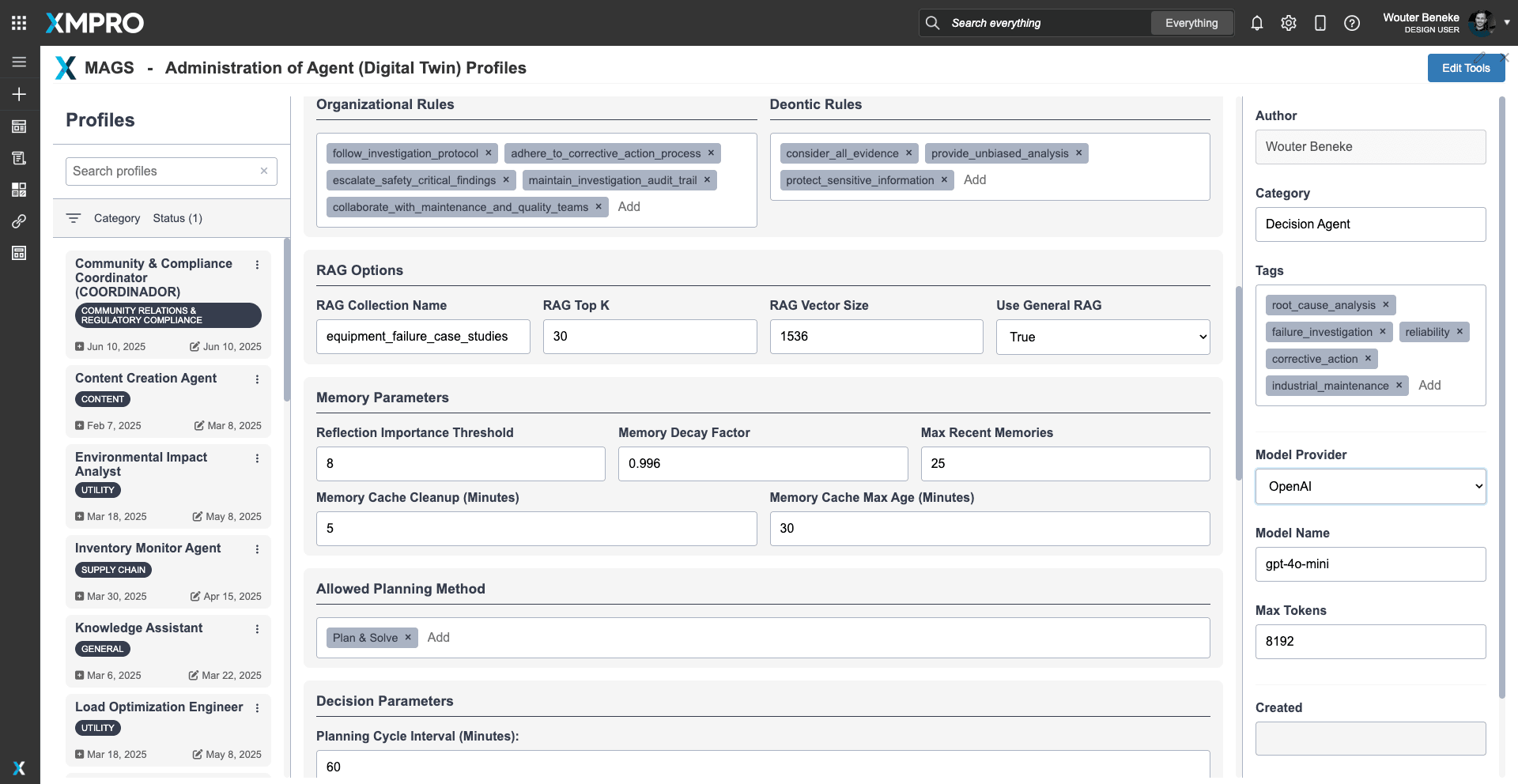Click the notifications bell icon
This screenshot has height=784, width=1518.
pyautogui.click(x=1256, y=23)
